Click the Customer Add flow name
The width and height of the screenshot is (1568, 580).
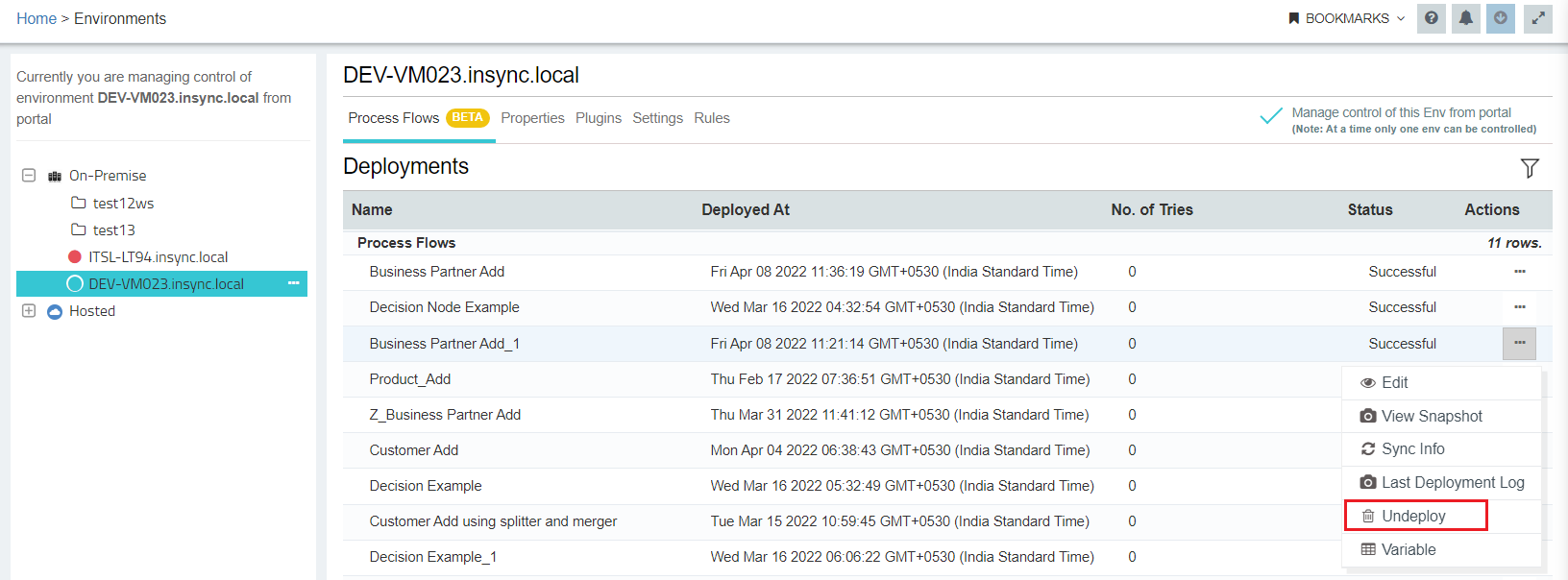pyautogui.click(x=414, y=450)
